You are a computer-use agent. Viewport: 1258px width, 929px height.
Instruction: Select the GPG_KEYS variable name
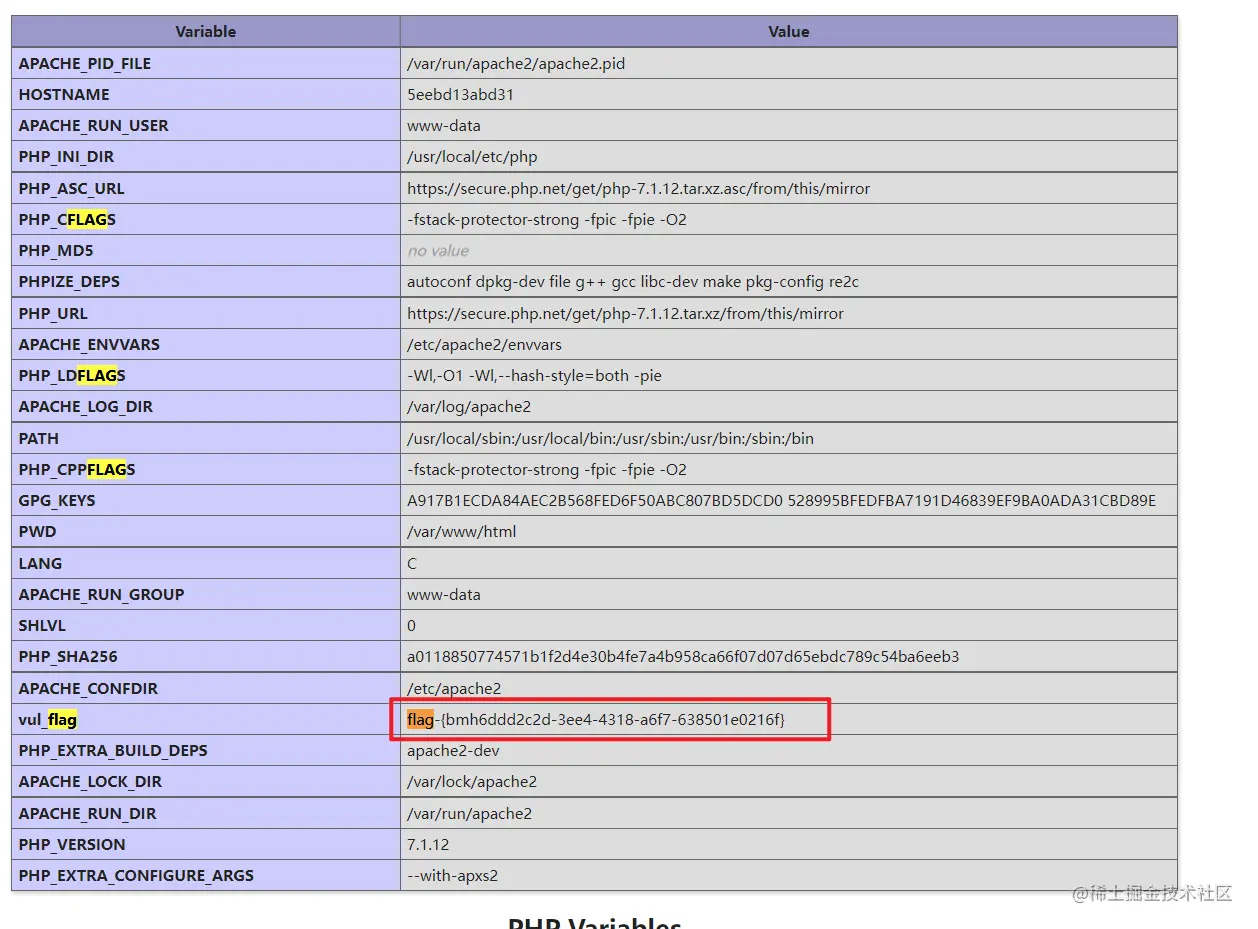pos(57,501)
